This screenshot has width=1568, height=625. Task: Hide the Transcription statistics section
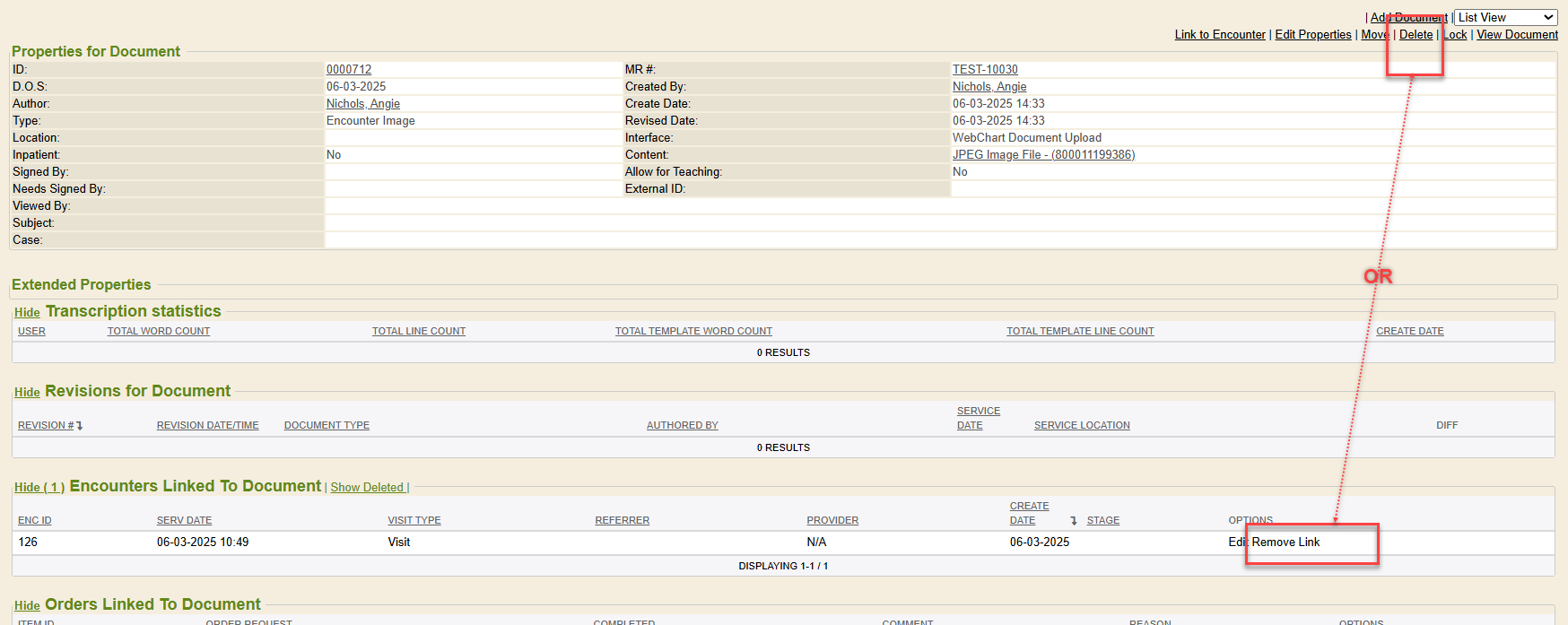[27, 312]
